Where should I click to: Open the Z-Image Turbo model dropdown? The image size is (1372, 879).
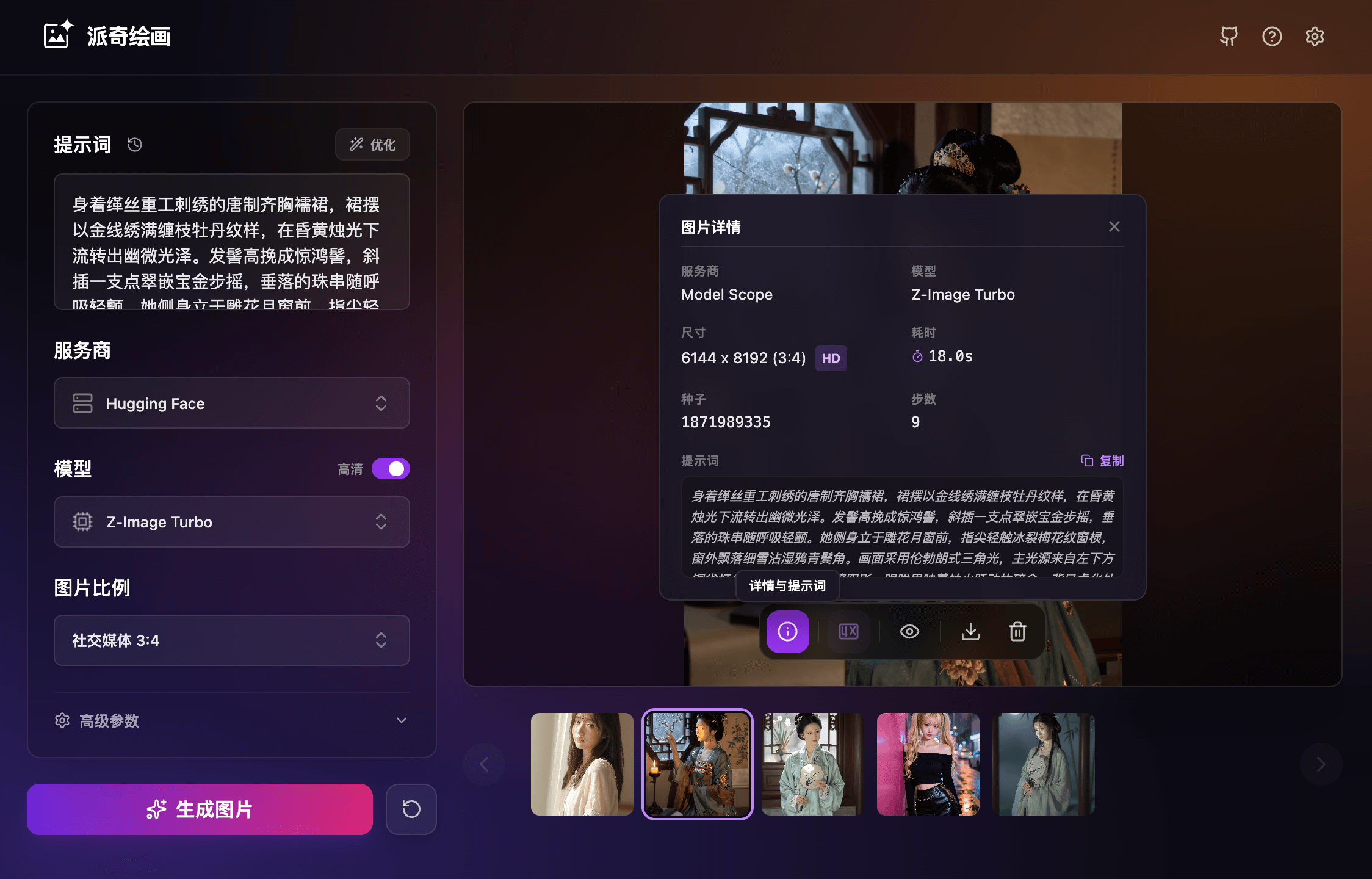231,522
